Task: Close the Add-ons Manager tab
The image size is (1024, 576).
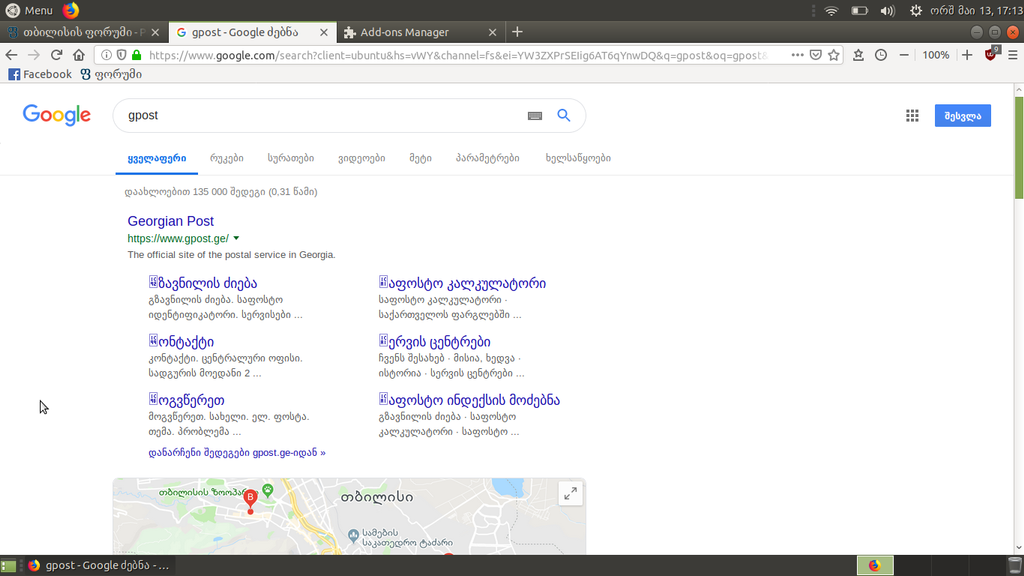Action: point(492,32)
